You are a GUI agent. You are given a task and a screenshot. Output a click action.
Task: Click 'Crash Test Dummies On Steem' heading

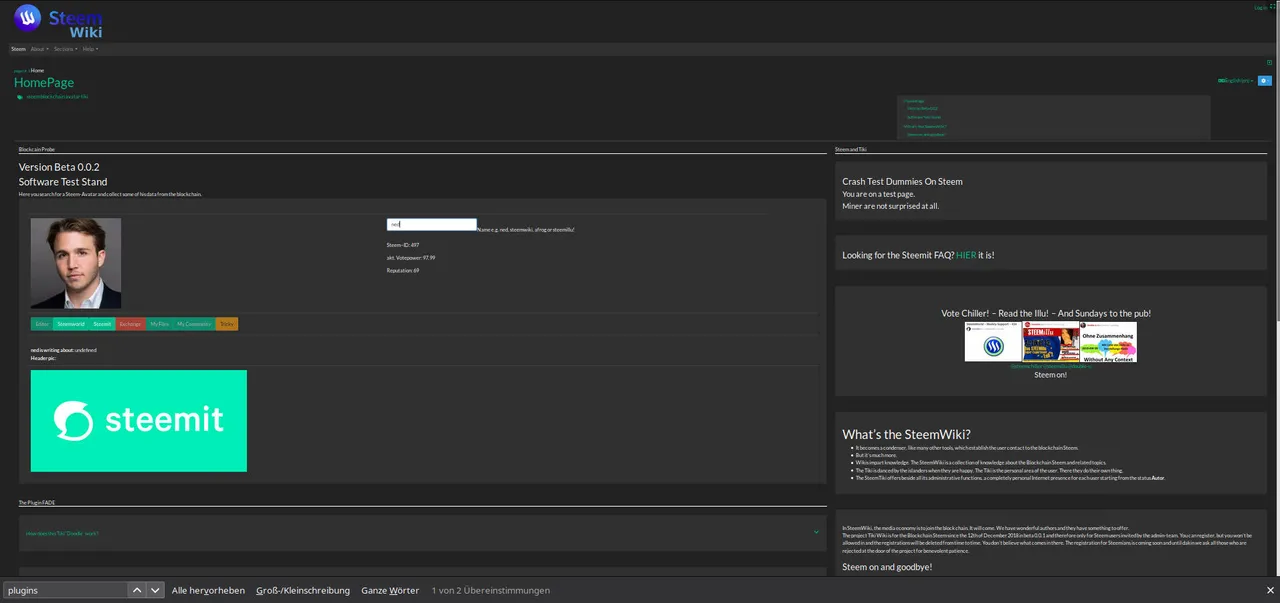902,181
